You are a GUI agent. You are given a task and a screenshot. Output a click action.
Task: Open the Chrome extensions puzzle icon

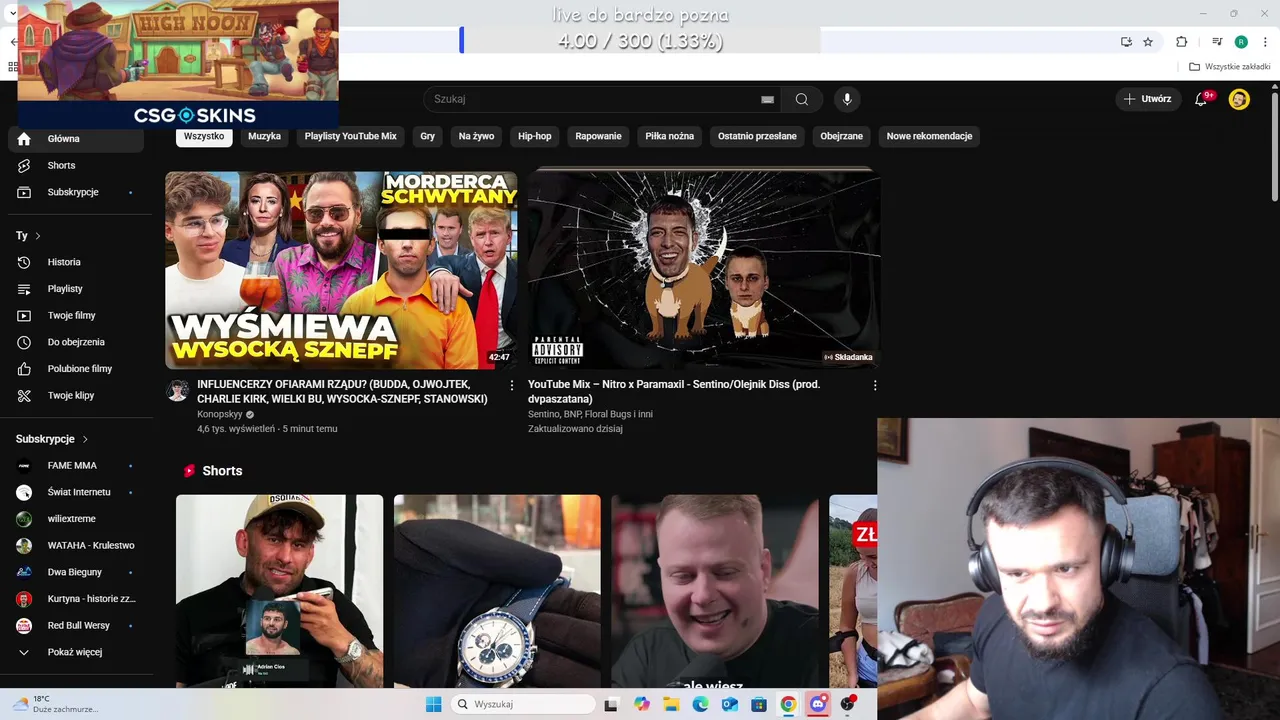click(x=1182, y=42)
